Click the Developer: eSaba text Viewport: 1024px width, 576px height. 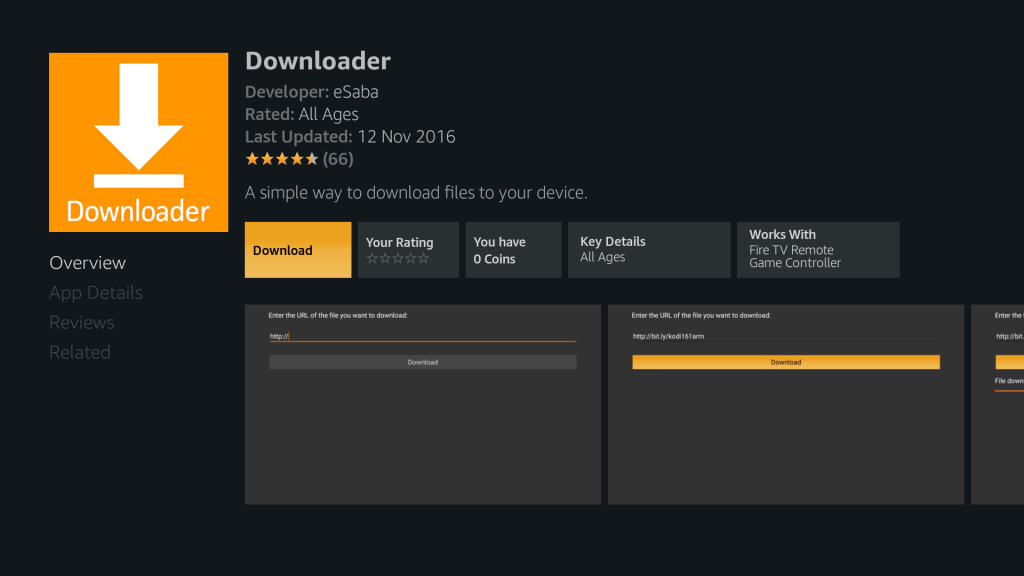coord(312,91)
